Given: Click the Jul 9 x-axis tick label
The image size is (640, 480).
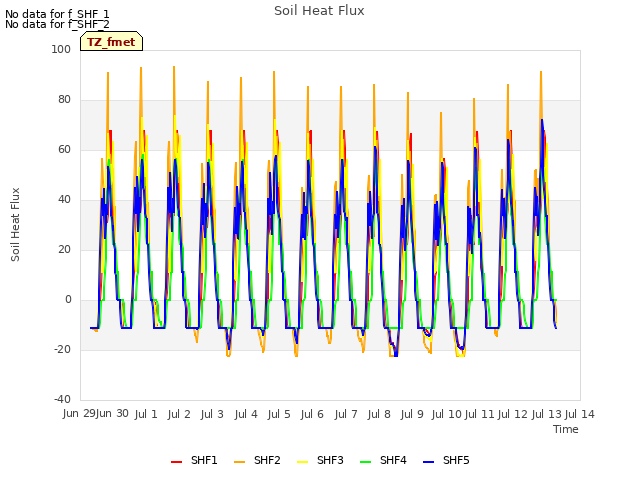Looking at the screenshot, I should [x=412, y=414].
